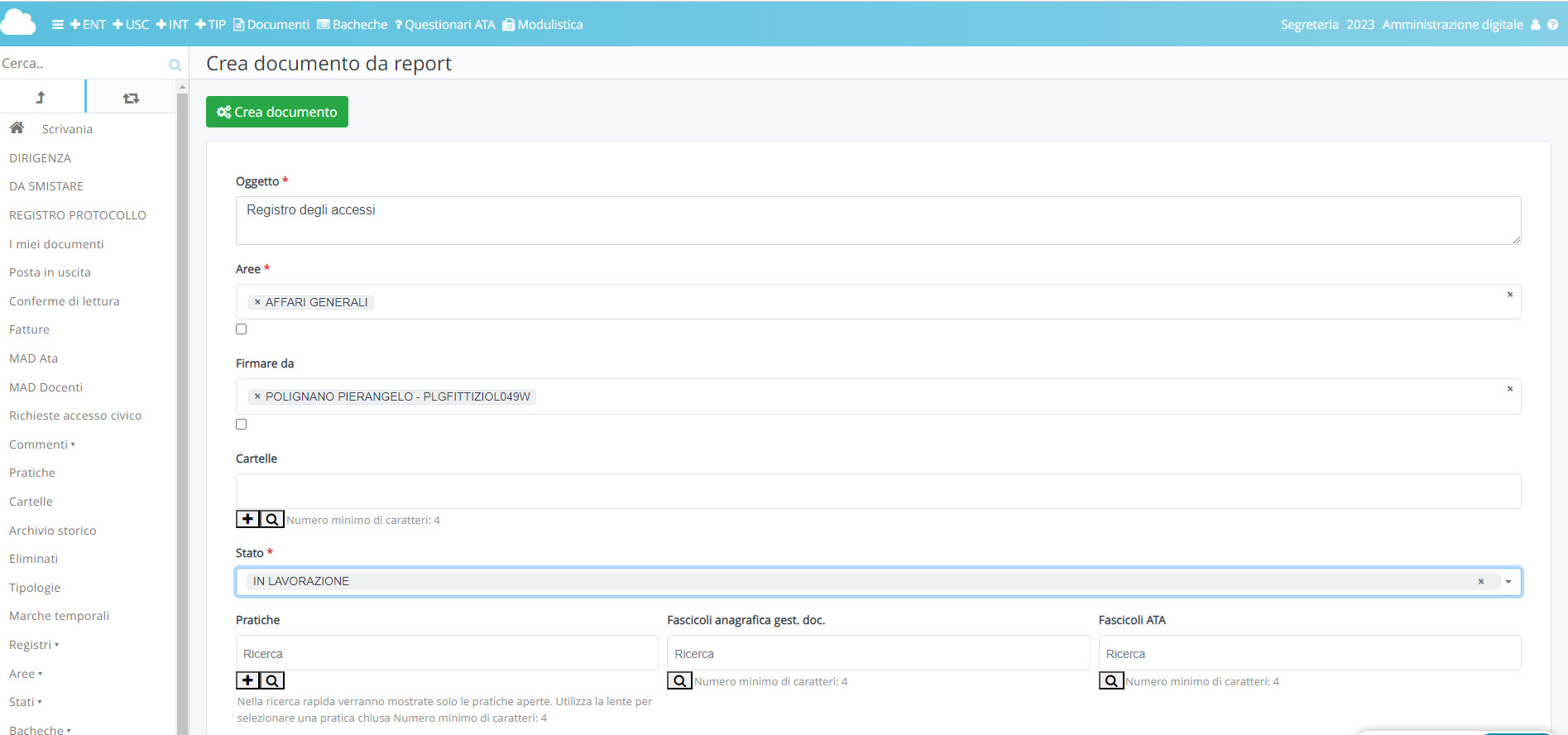Open the user profile icon
The image size is (1568, 735).
1536,25
